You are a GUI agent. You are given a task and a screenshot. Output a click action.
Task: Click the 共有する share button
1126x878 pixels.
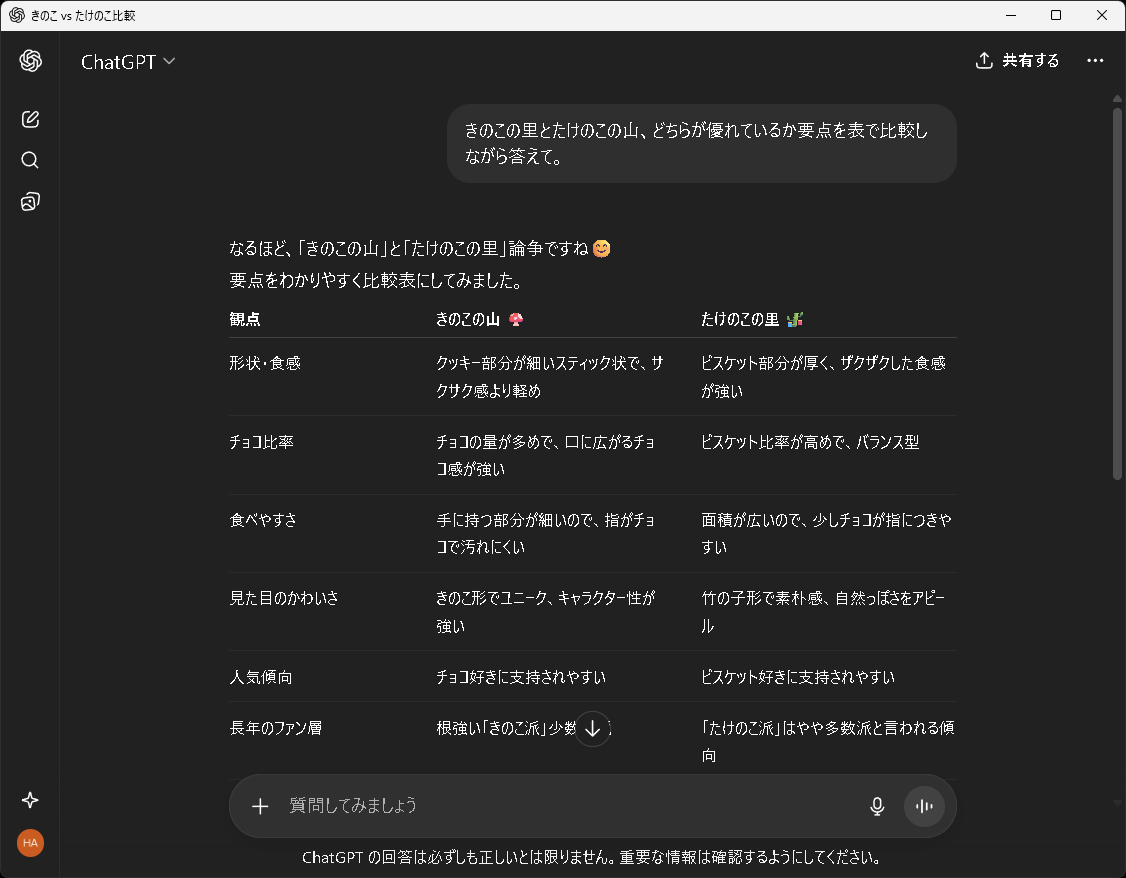pyautogui.click(x=1017, y=60)
